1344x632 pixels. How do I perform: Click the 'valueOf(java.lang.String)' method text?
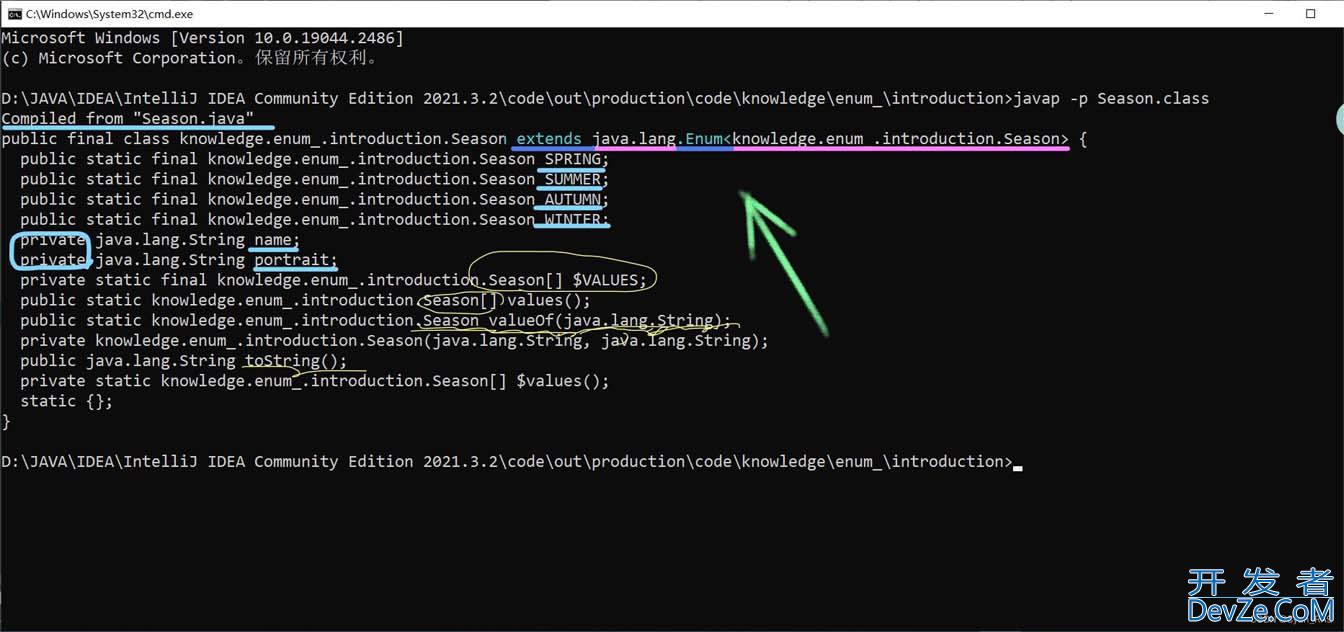click(606, 320)
